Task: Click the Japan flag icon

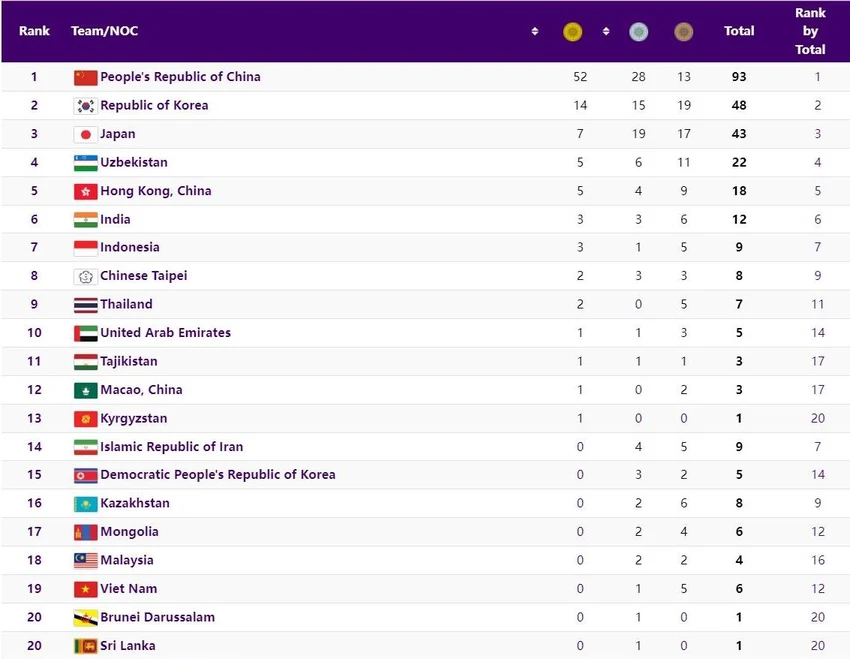Action: point(86,134)
